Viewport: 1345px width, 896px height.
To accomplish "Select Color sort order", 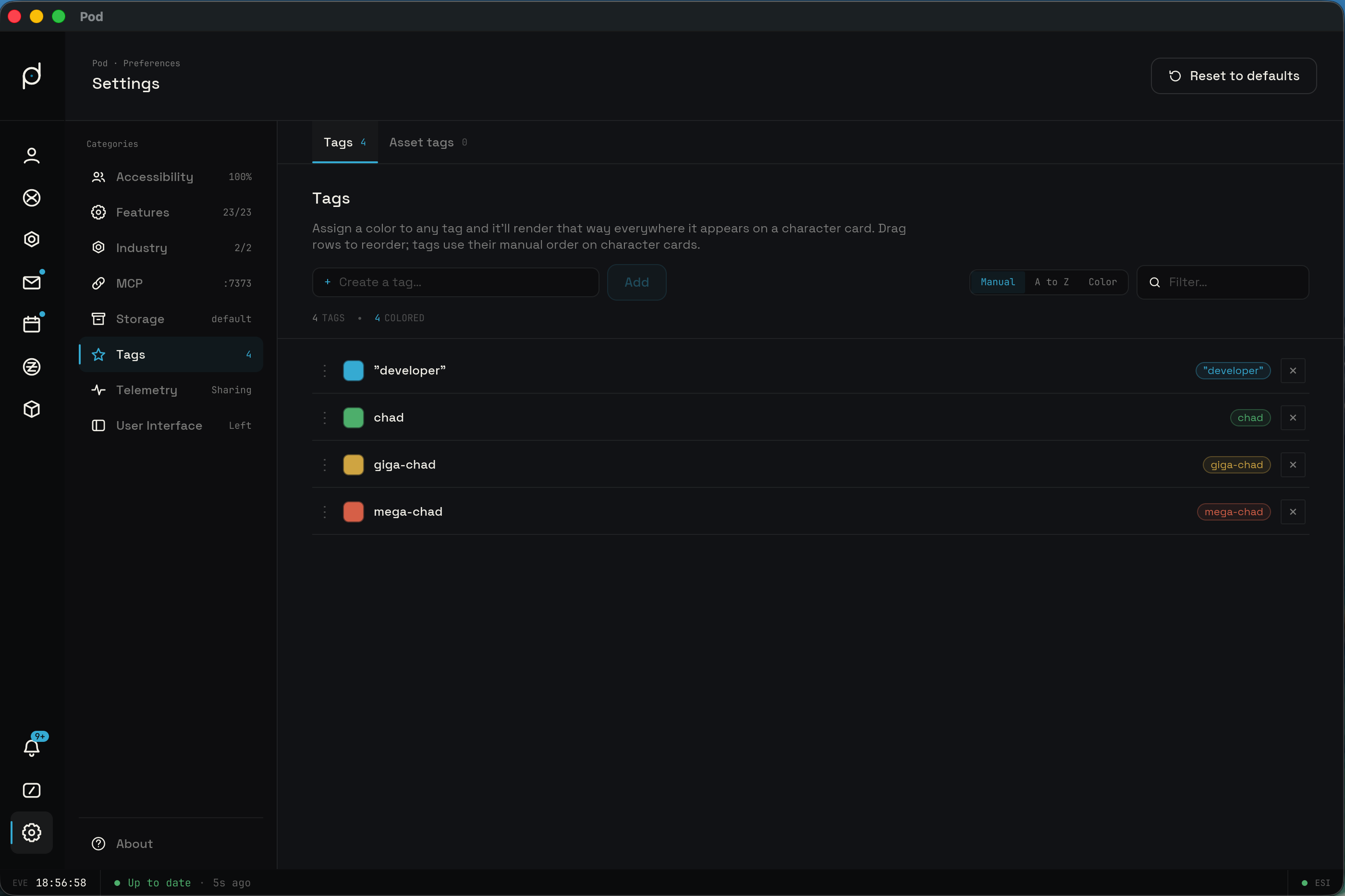I will [1102, 282].
